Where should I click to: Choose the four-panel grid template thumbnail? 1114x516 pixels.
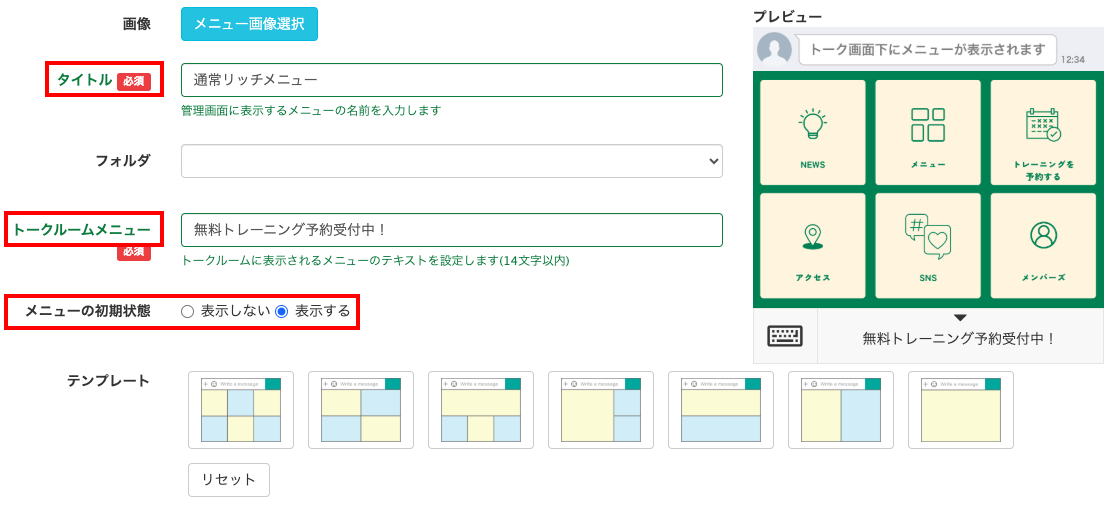coord(361,410)
